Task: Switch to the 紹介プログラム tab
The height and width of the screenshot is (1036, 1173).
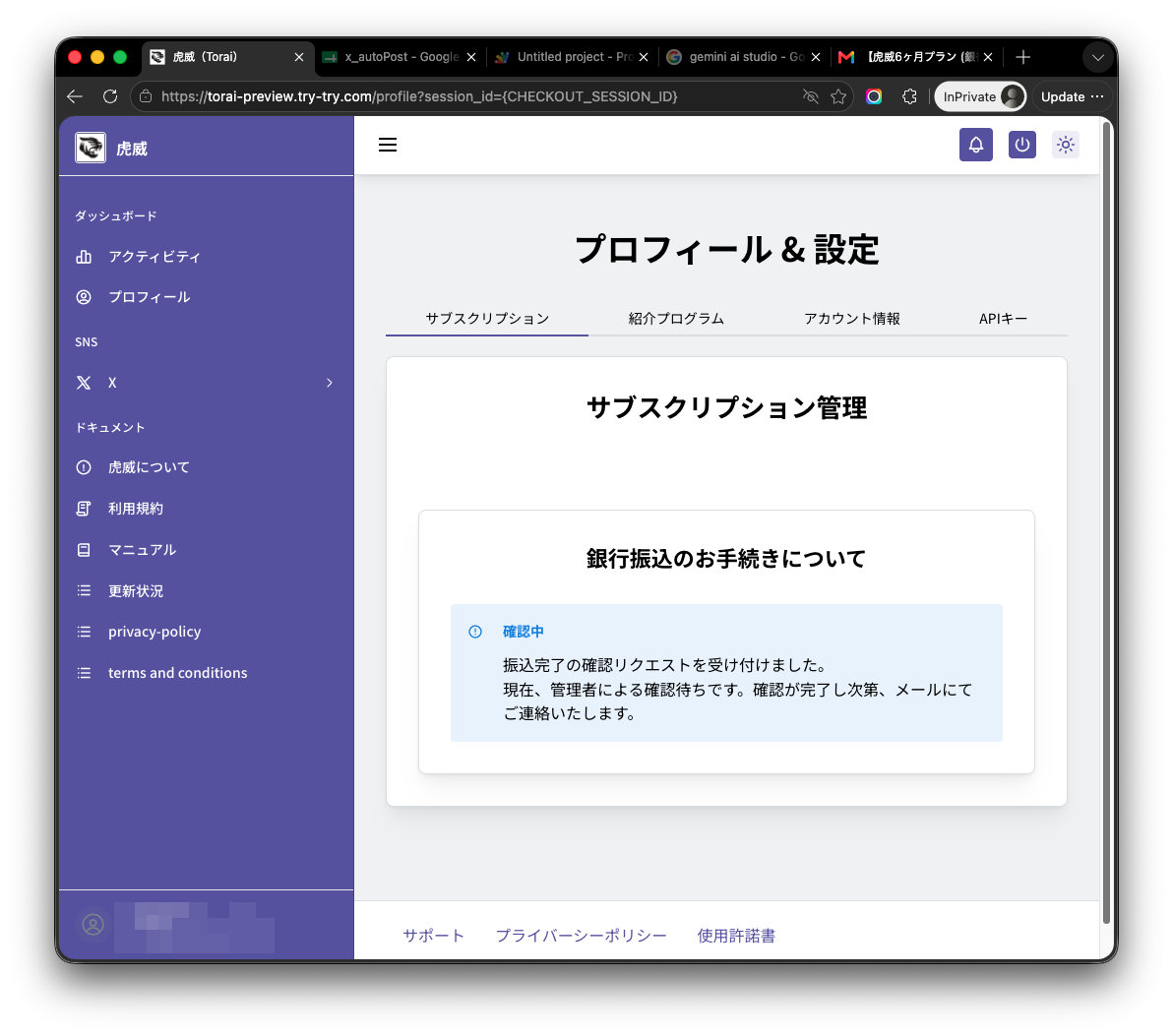Action: point(675,318)
